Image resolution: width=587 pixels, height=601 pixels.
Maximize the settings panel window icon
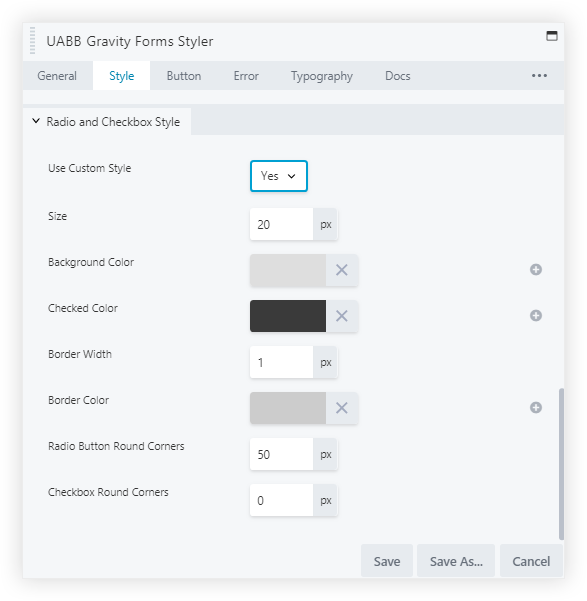(552, 36)
